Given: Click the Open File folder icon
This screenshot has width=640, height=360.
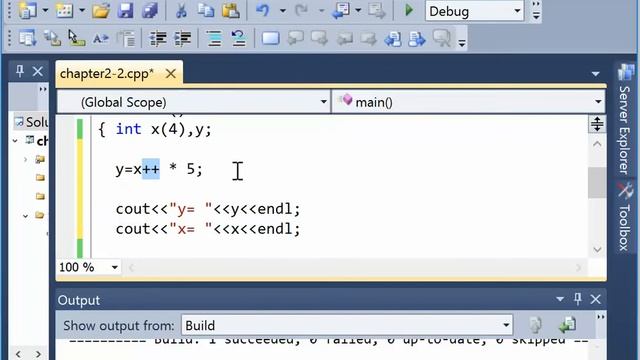Looking at the screenshot, I should coord(100,11).
